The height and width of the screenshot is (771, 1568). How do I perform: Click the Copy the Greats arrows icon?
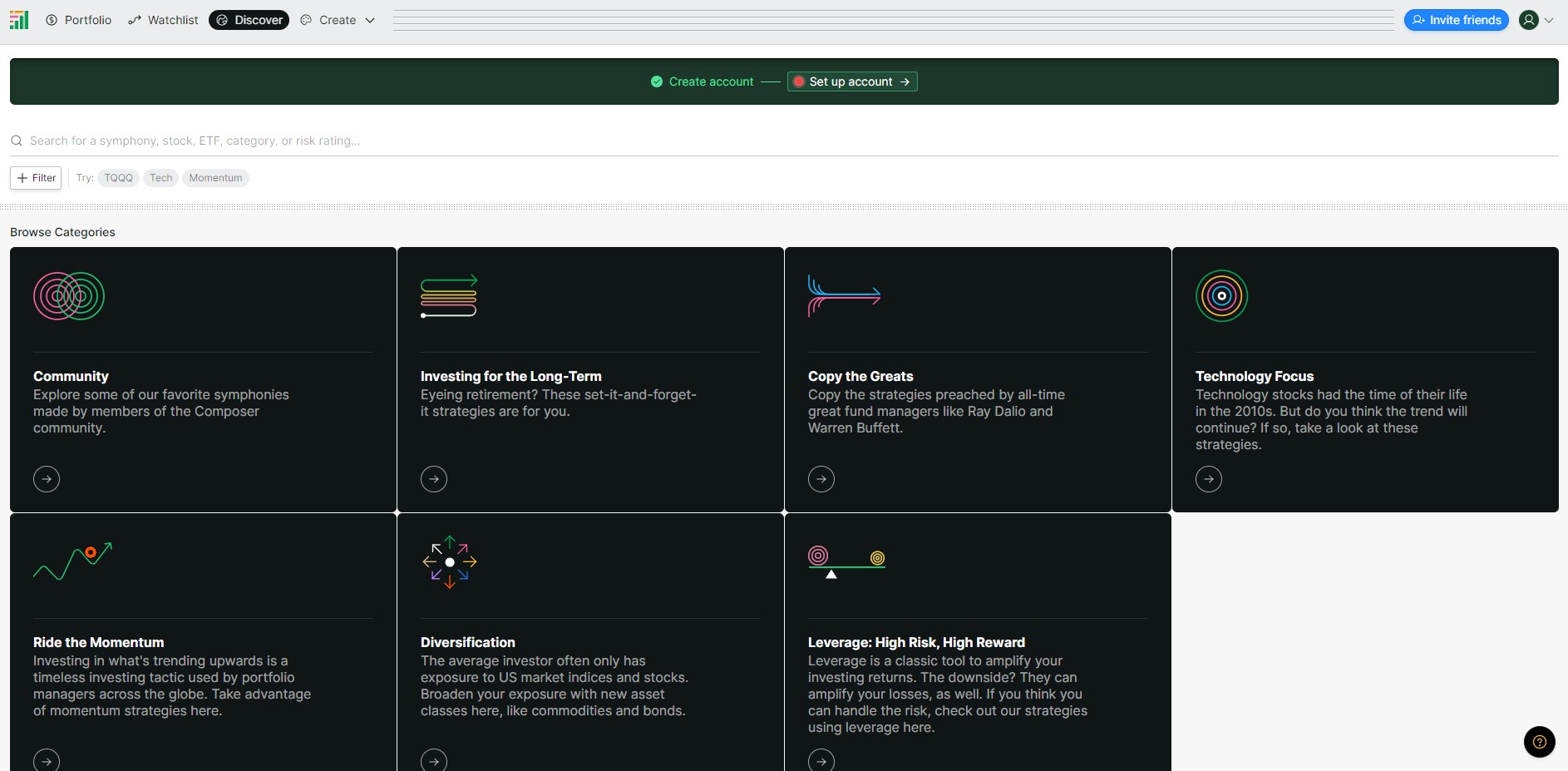point(844,296)
